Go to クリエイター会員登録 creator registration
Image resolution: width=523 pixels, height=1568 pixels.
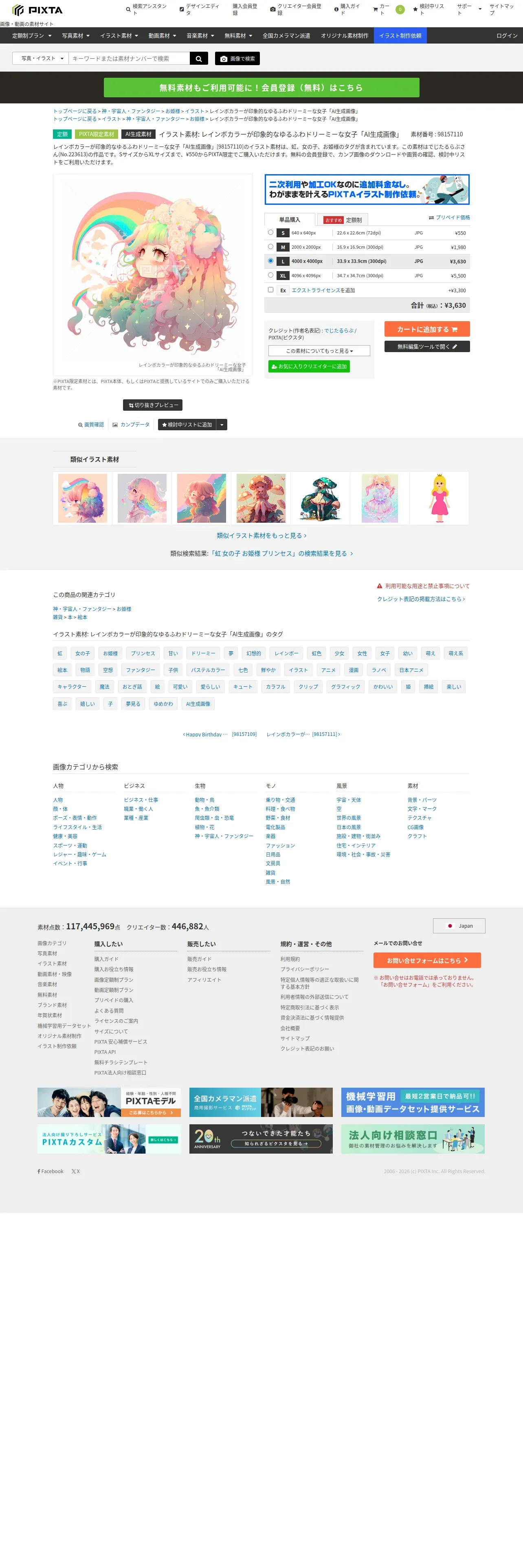pyautogui.click(x=296, y=10)
